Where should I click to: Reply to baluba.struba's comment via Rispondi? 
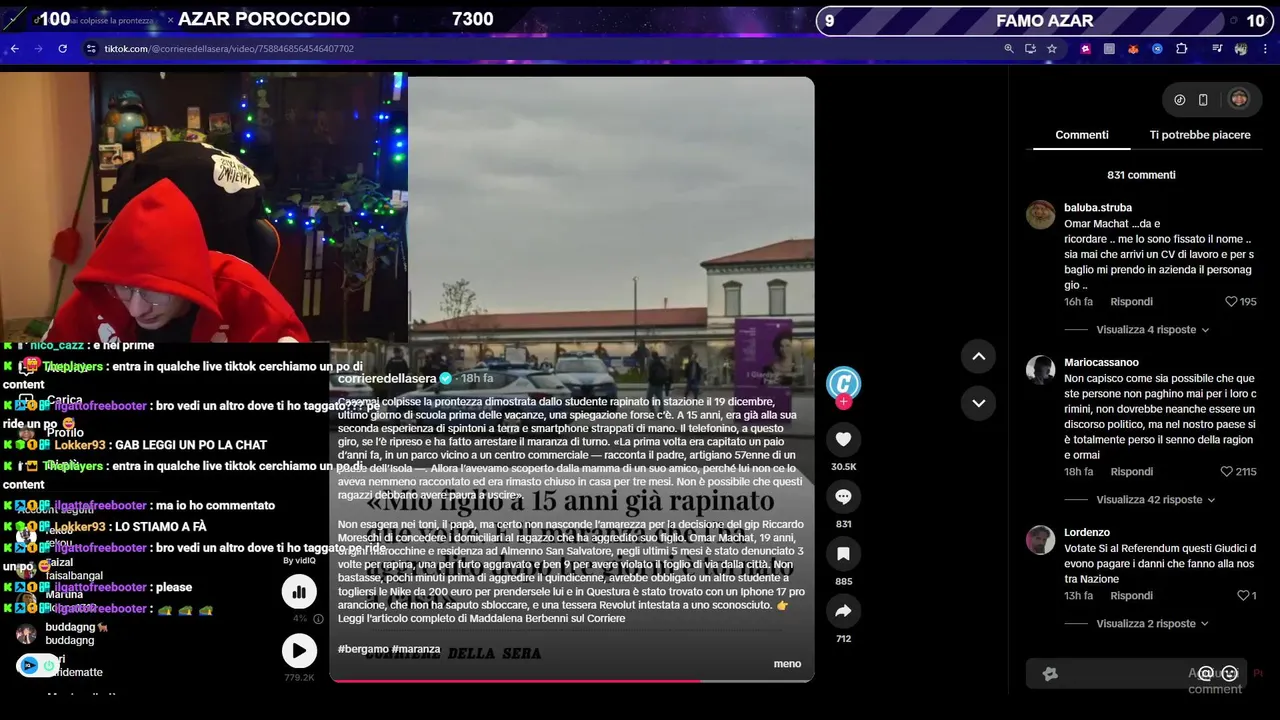point(1131,302)
